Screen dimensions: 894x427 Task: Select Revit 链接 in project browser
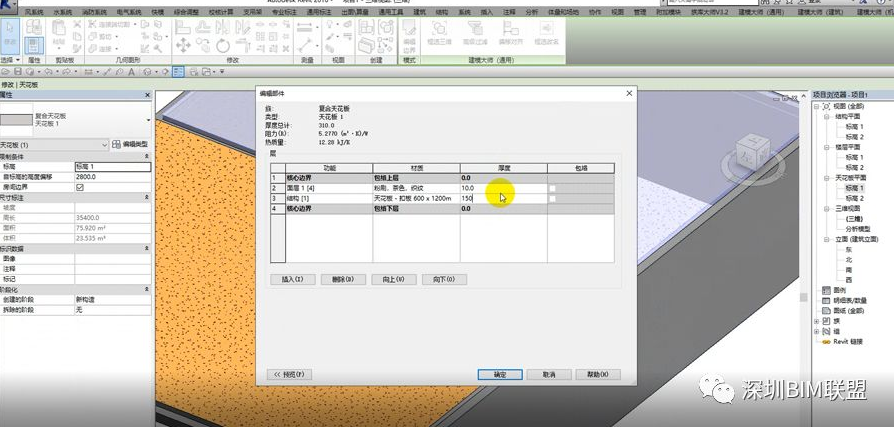tap(848, 342)
